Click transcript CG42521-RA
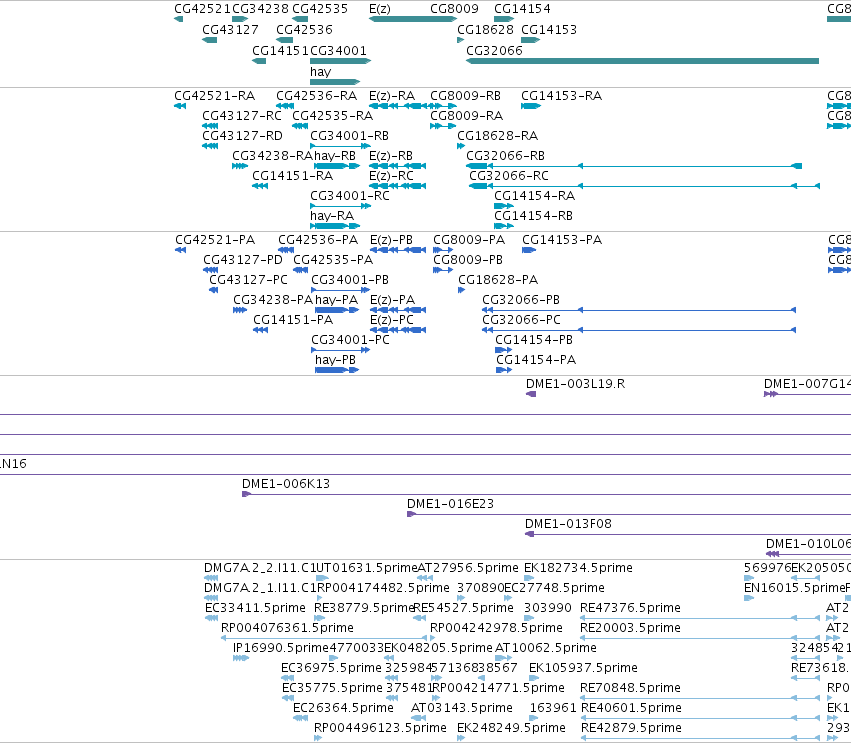Viewport: 851px width, 743px height. point(214,96)
